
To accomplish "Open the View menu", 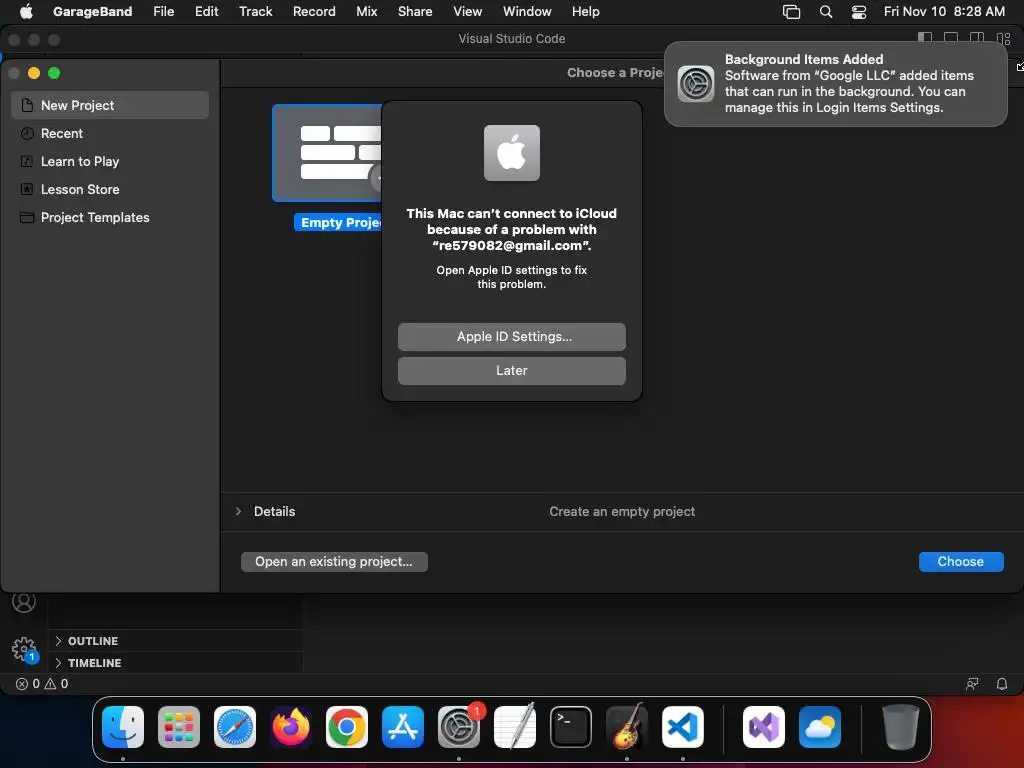I will (x=468, y=12).
